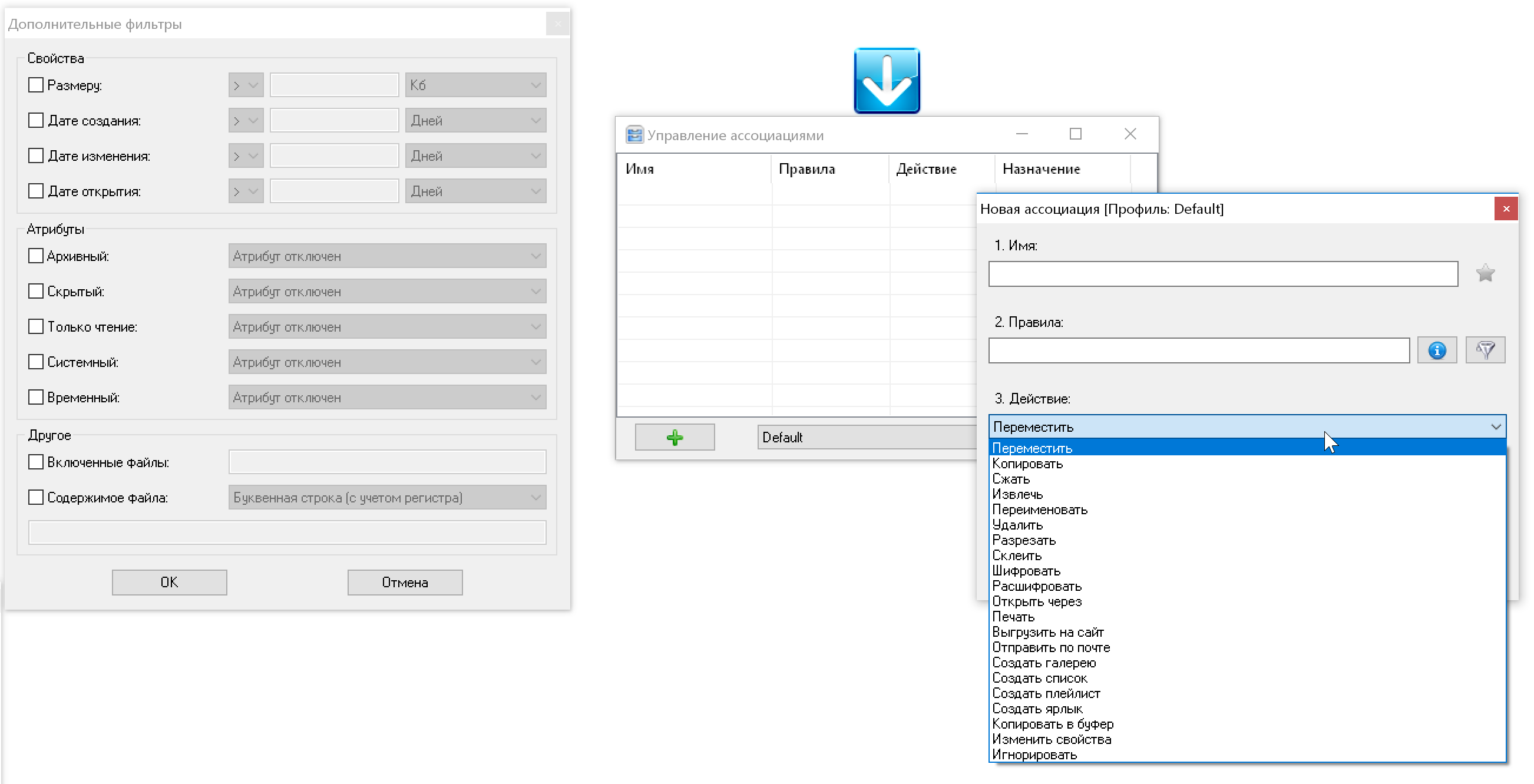Close the Новая ассоциация dialog with red X
This screenshot has width=1534, height=784.
pos(1505,209)
